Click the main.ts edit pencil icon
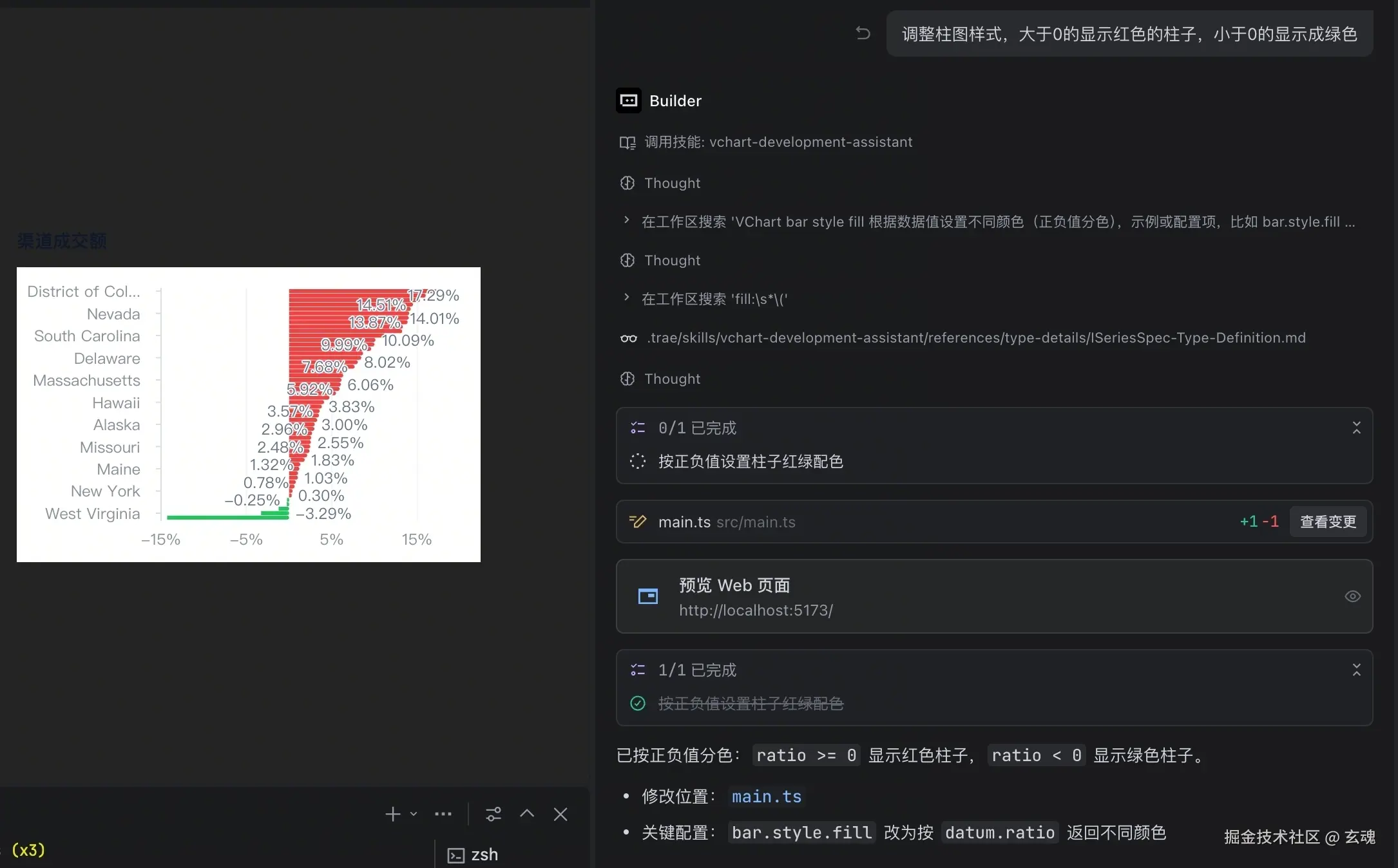Image resolution: width=1398 pixels, height=868 pixels. (637, 522)
